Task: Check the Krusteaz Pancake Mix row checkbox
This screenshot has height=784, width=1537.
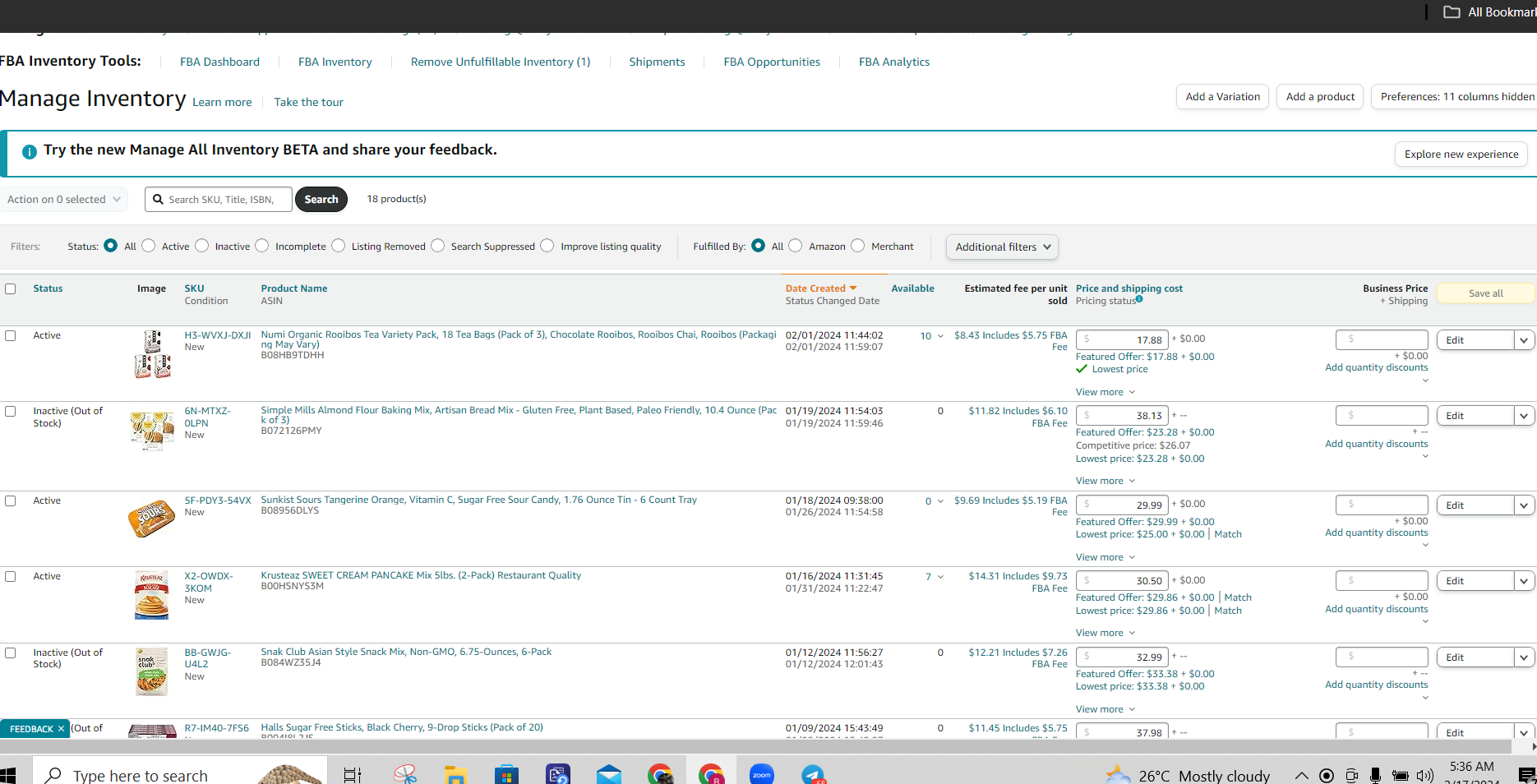Action: (x=11, y=576)
